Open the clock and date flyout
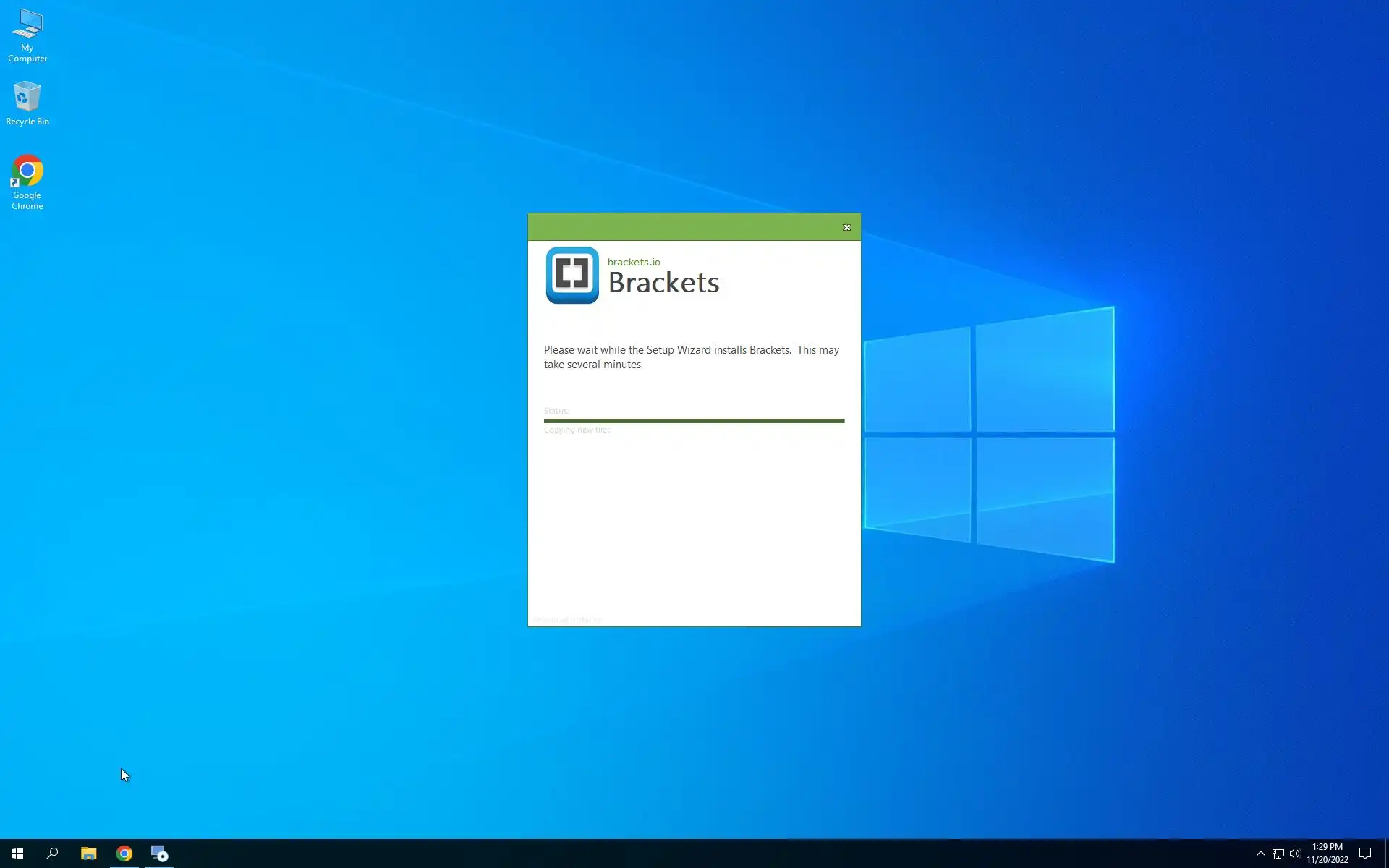 tap(1327, 854)
